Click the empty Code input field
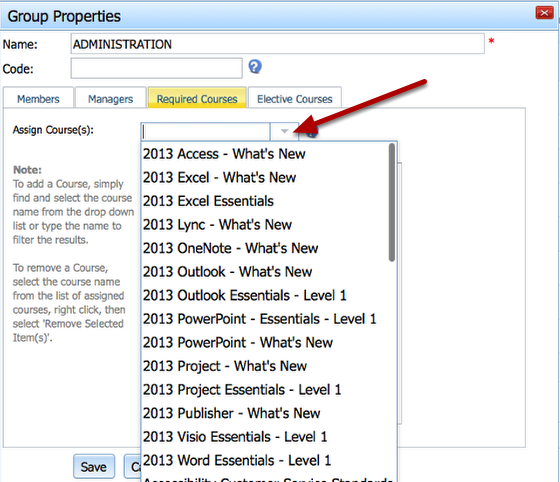Screen dimensions: 560x482 156,68
